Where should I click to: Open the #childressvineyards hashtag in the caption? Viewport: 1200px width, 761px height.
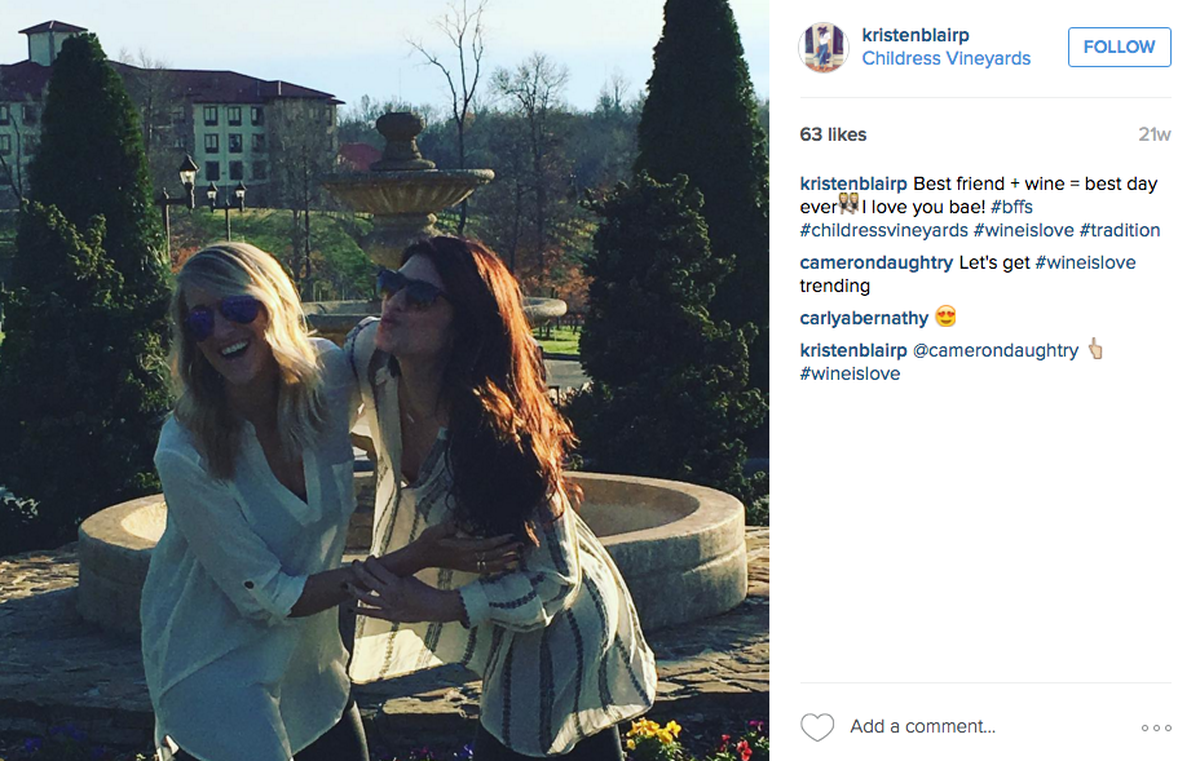pos(884,230)
